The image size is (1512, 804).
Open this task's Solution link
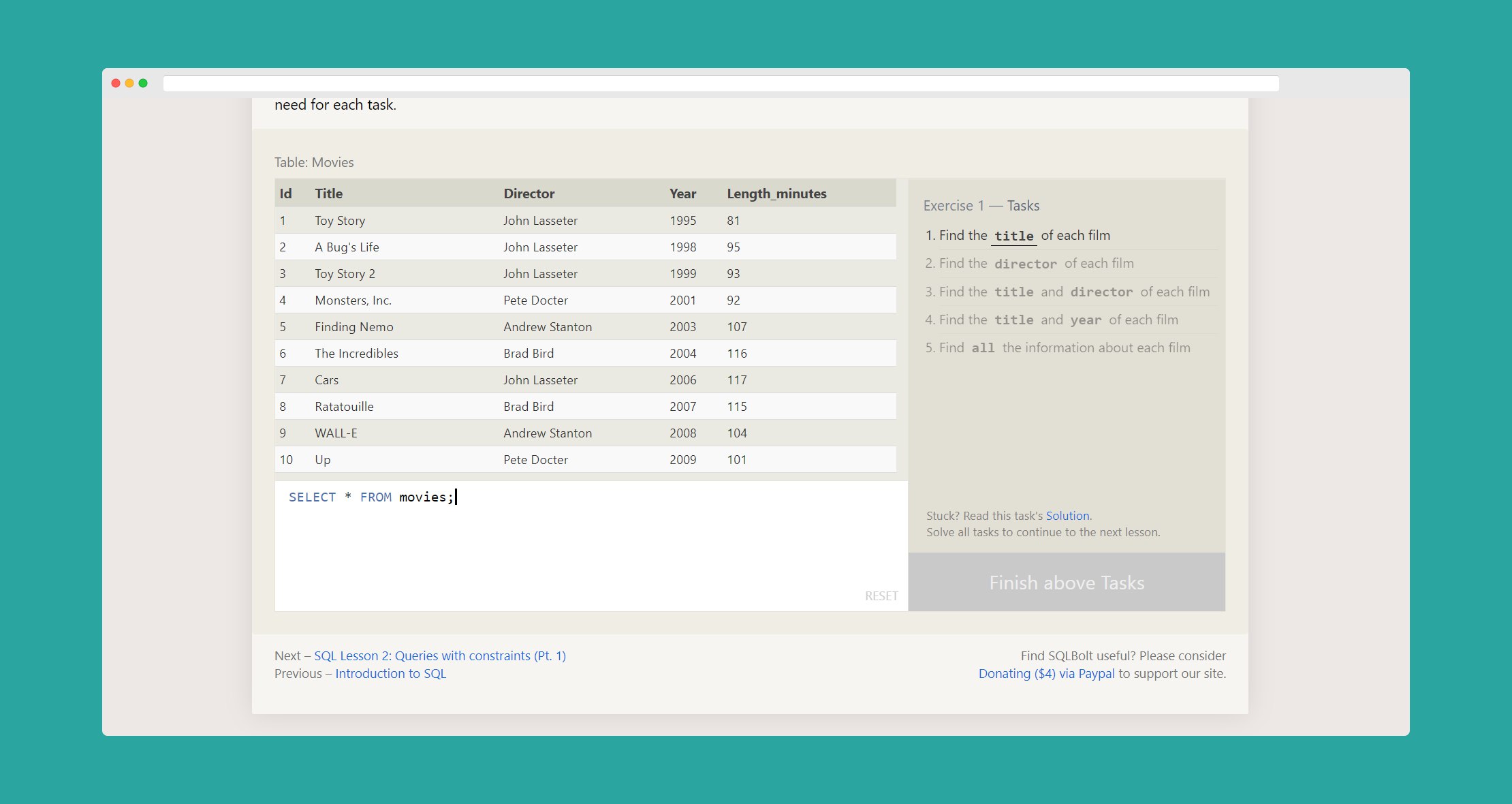(1067, 516)
